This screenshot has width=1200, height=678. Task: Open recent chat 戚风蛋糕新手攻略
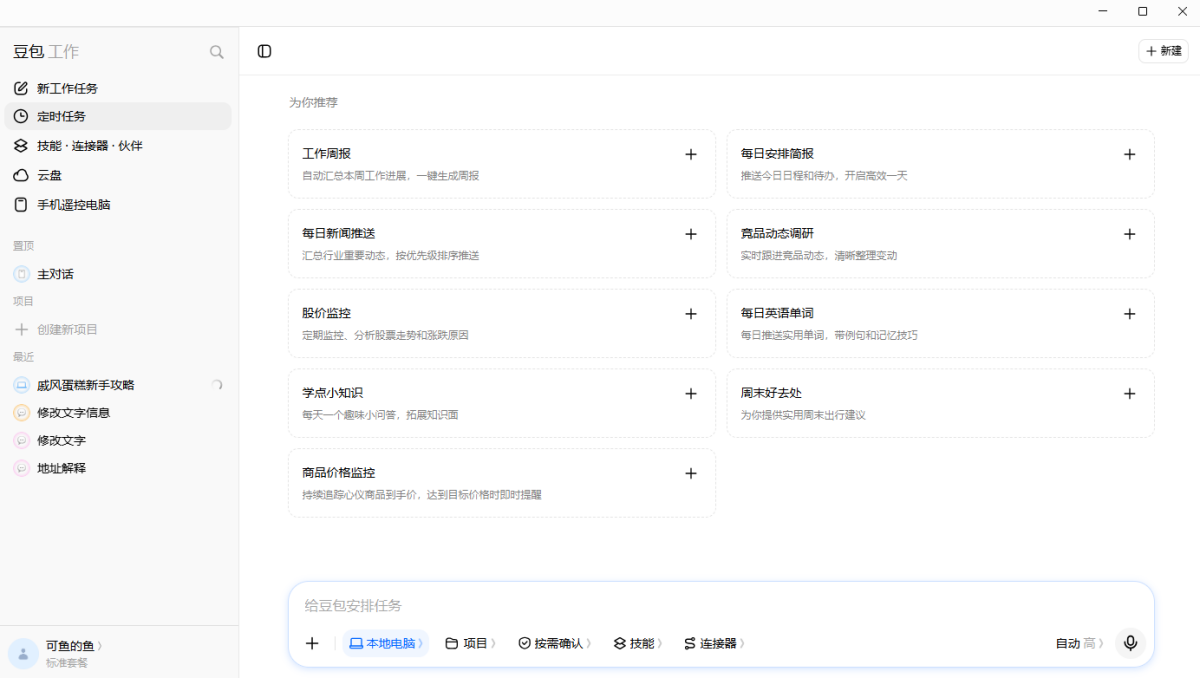point(118,385)
